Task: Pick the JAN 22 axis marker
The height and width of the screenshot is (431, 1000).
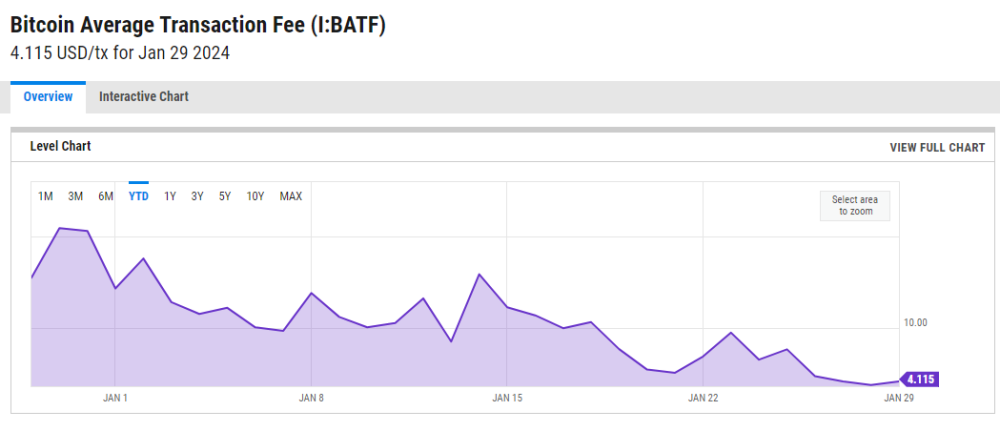Action: point(703,398)
